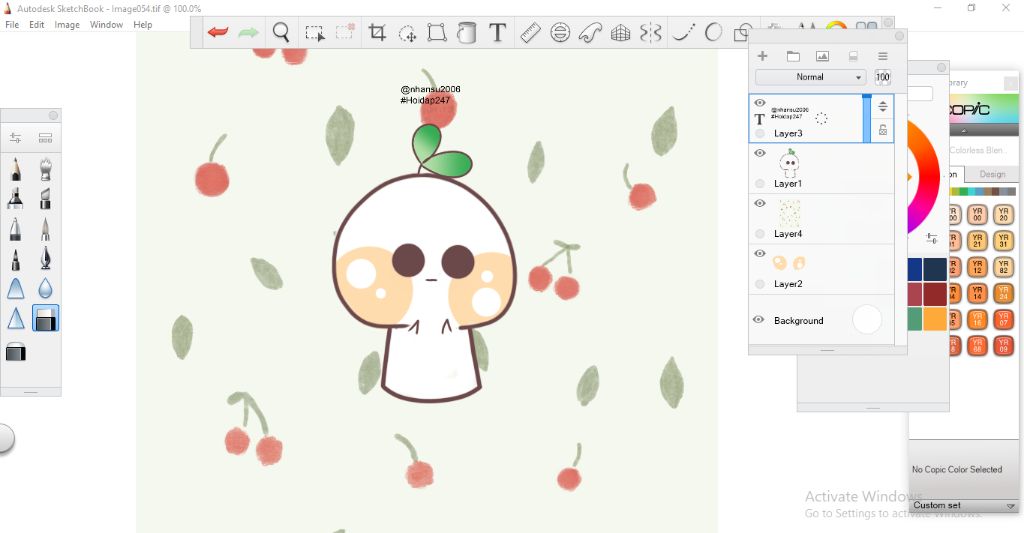1024x533 pixels.
Task: Open the Help menu
Action: pos(142,25)
